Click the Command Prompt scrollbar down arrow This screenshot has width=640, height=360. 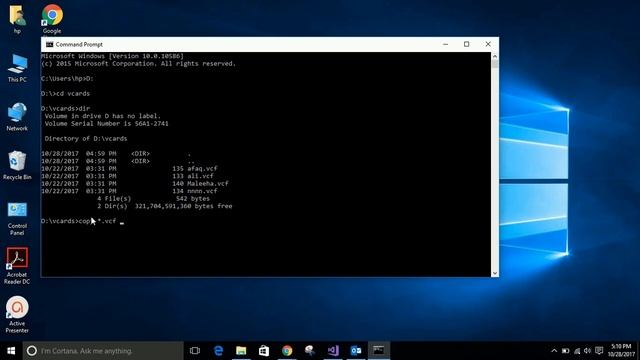[495, 273]
